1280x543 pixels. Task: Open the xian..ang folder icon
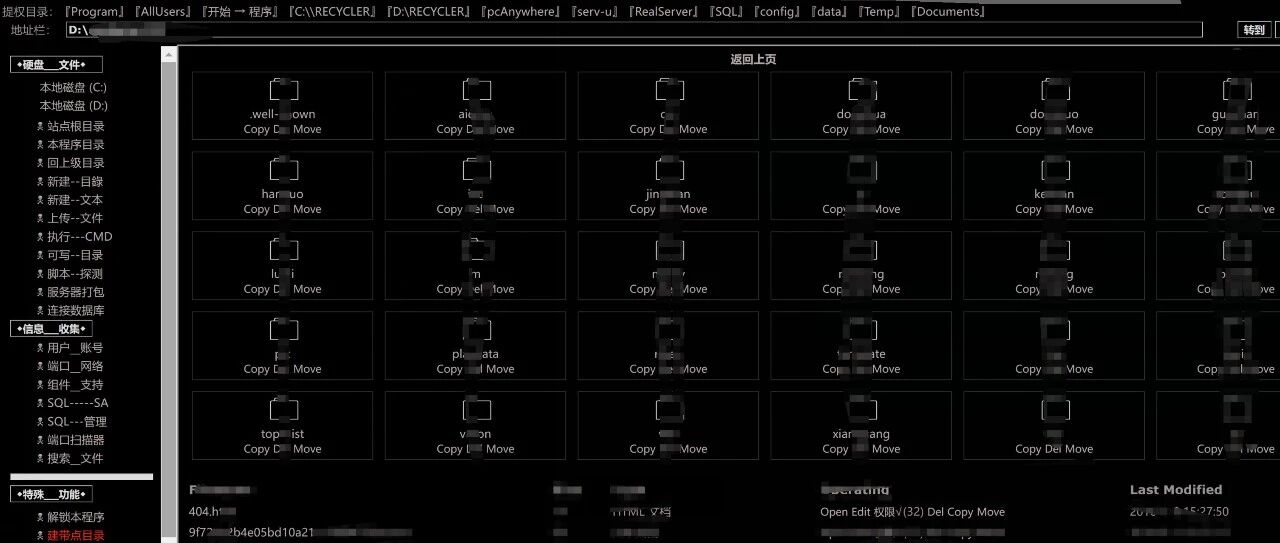point(862,410)
